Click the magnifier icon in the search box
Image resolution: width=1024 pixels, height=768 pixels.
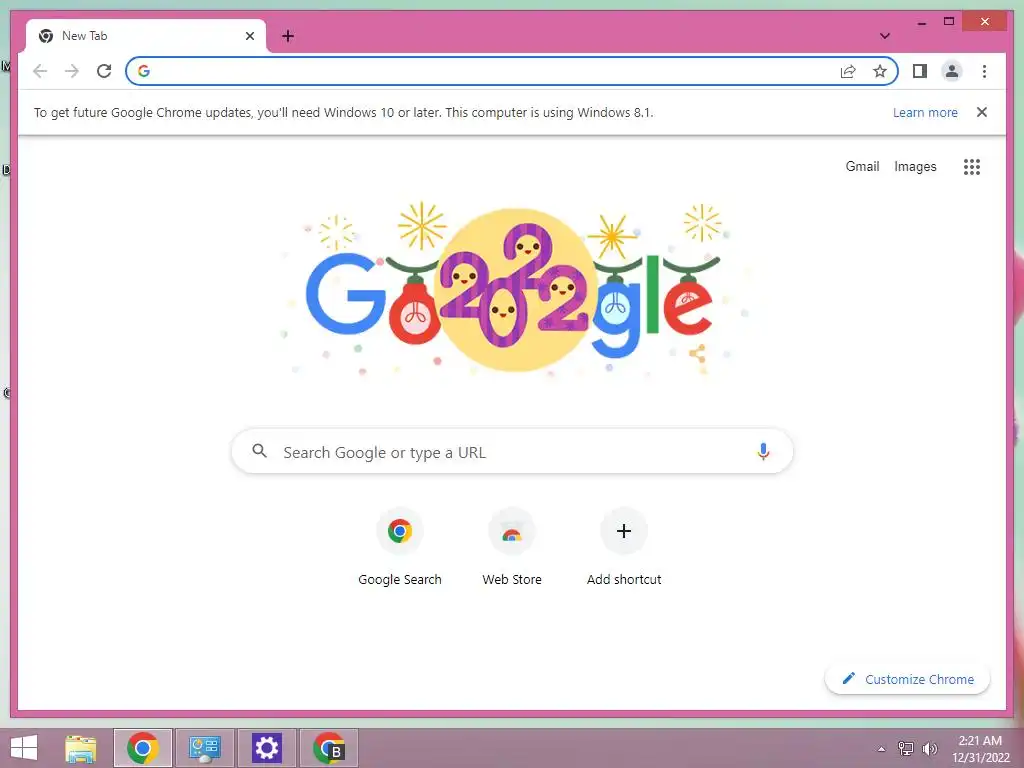[259, 451]
